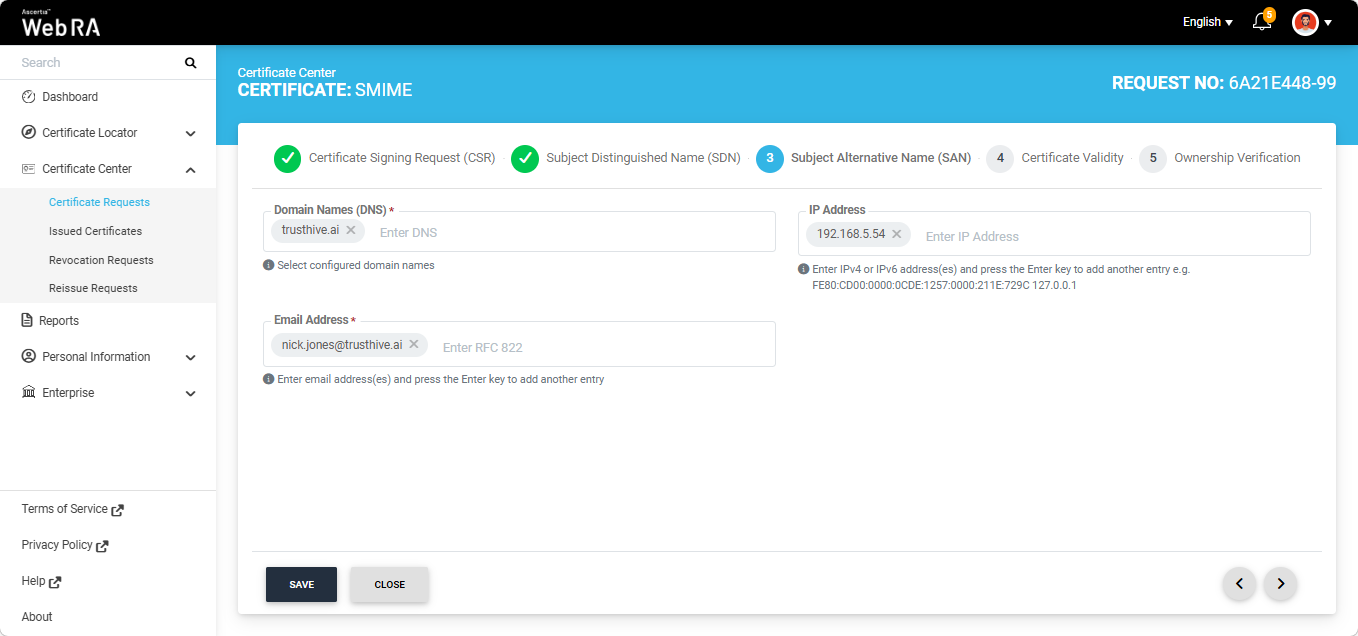Viewport: 1358px width, 636px height.
Task: Expand the Personal Information chevron
Action: [x=191, y=357]
